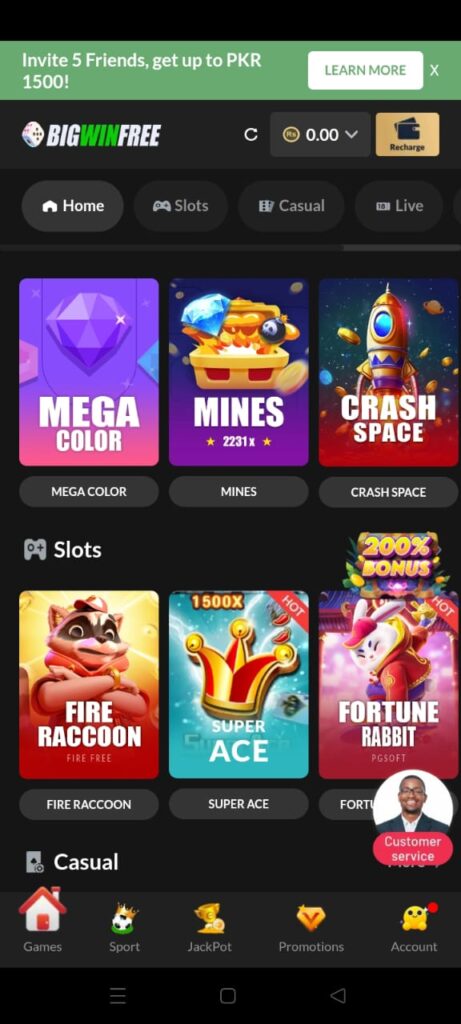Switch to the Casual tab
The height and width of the screenshot is (1024, 461).
pos(291,206)
